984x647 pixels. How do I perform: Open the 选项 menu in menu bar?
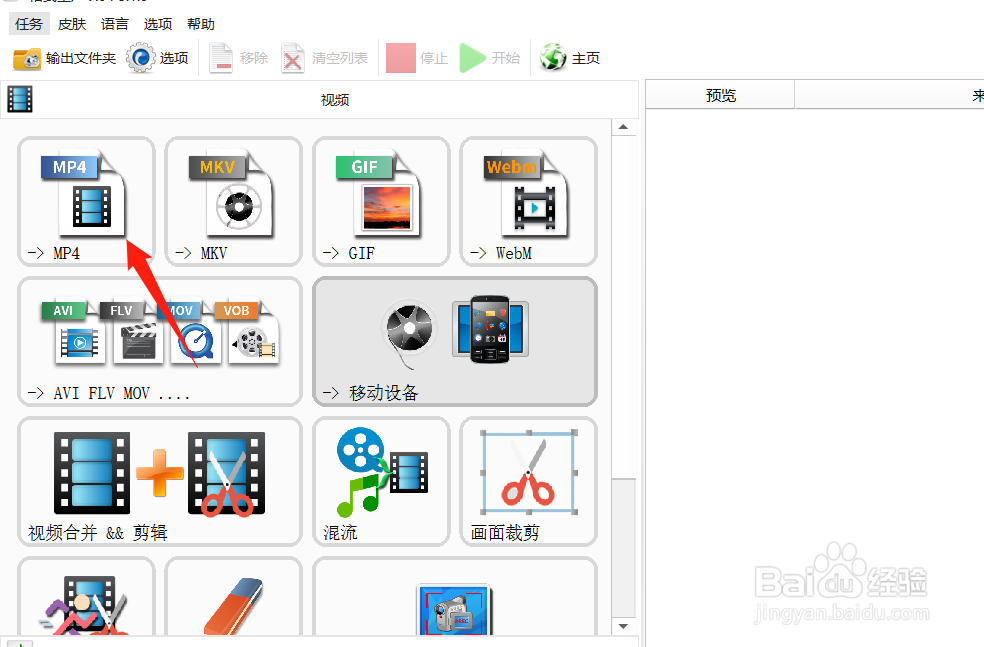(x=158, y=24)
